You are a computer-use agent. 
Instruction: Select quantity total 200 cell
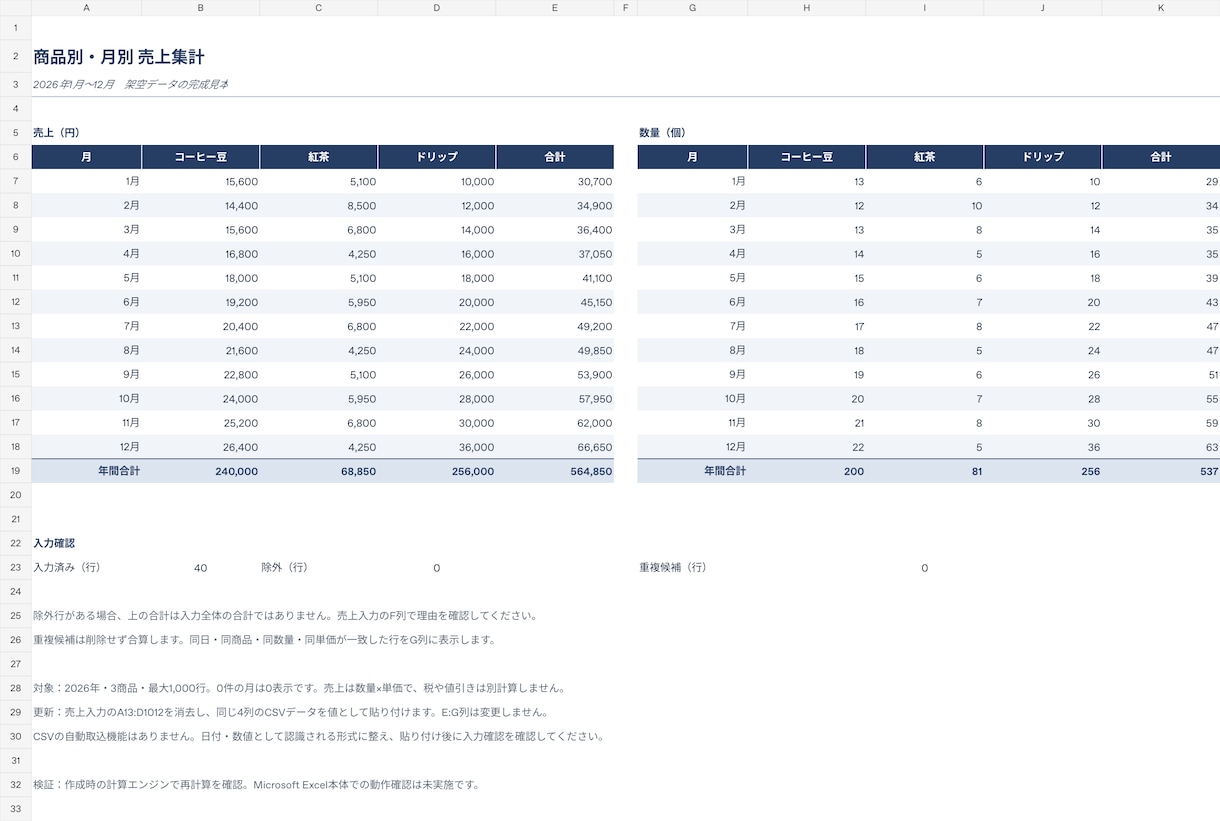click(807, 471)
